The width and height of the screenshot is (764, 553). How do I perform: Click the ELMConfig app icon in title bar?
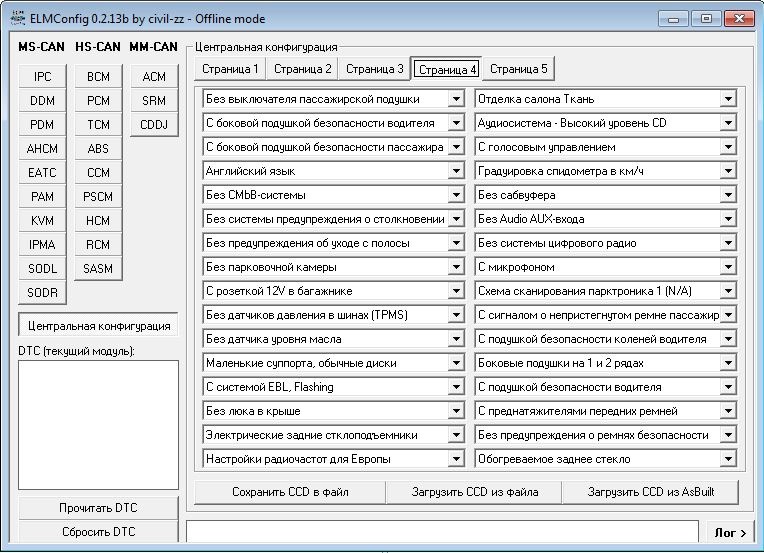pyautogui.click(x=18, y=19)
